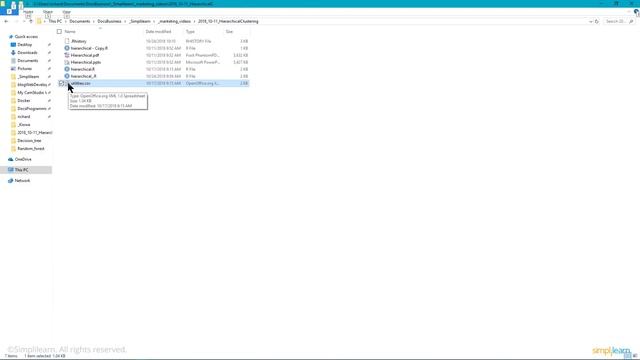
Task: Sort files by Date modified column
Action: 158,31
